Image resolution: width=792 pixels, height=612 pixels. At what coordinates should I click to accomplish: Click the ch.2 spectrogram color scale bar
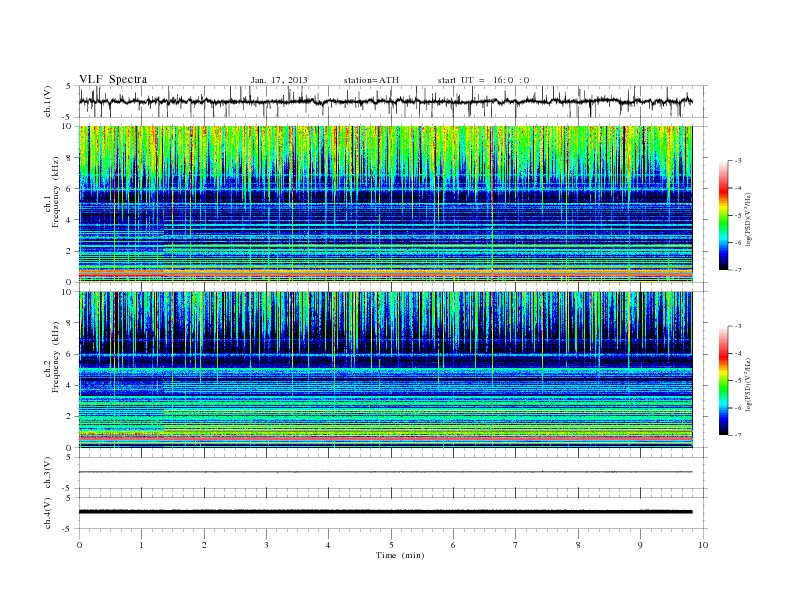723,380
